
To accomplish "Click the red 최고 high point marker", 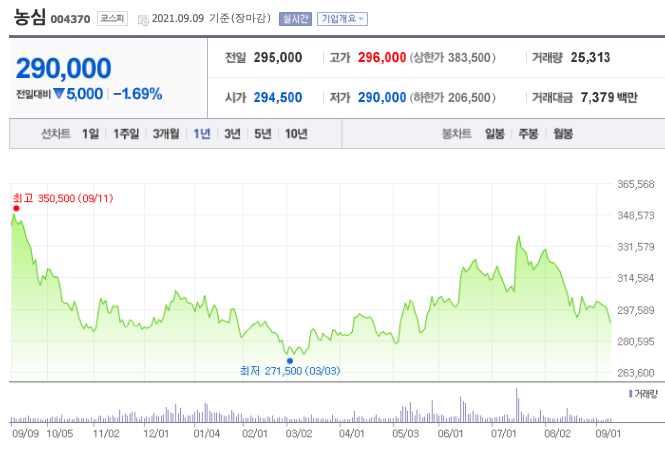I will pos(16,208).
